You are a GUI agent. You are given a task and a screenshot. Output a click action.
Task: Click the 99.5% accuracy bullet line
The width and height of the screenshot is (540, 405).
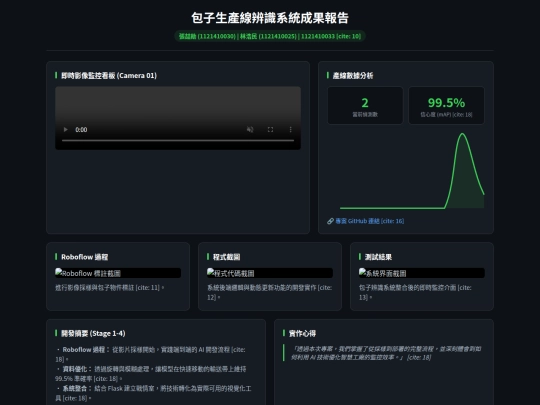[151, 374]
